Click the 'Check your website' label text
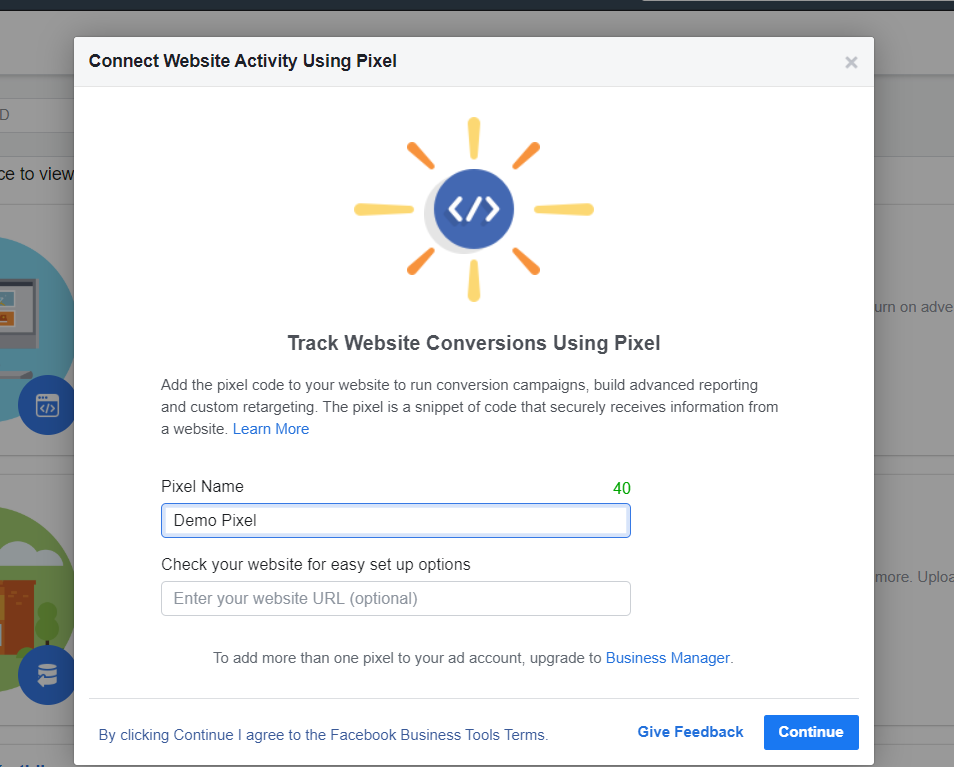Viewport: 954px width, 767px height. [x=315, y=564]
